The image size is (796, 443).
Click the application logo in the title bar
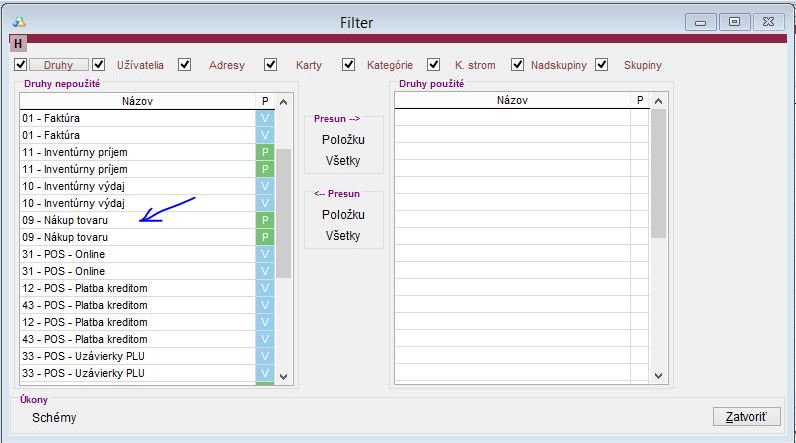[19, 21]
